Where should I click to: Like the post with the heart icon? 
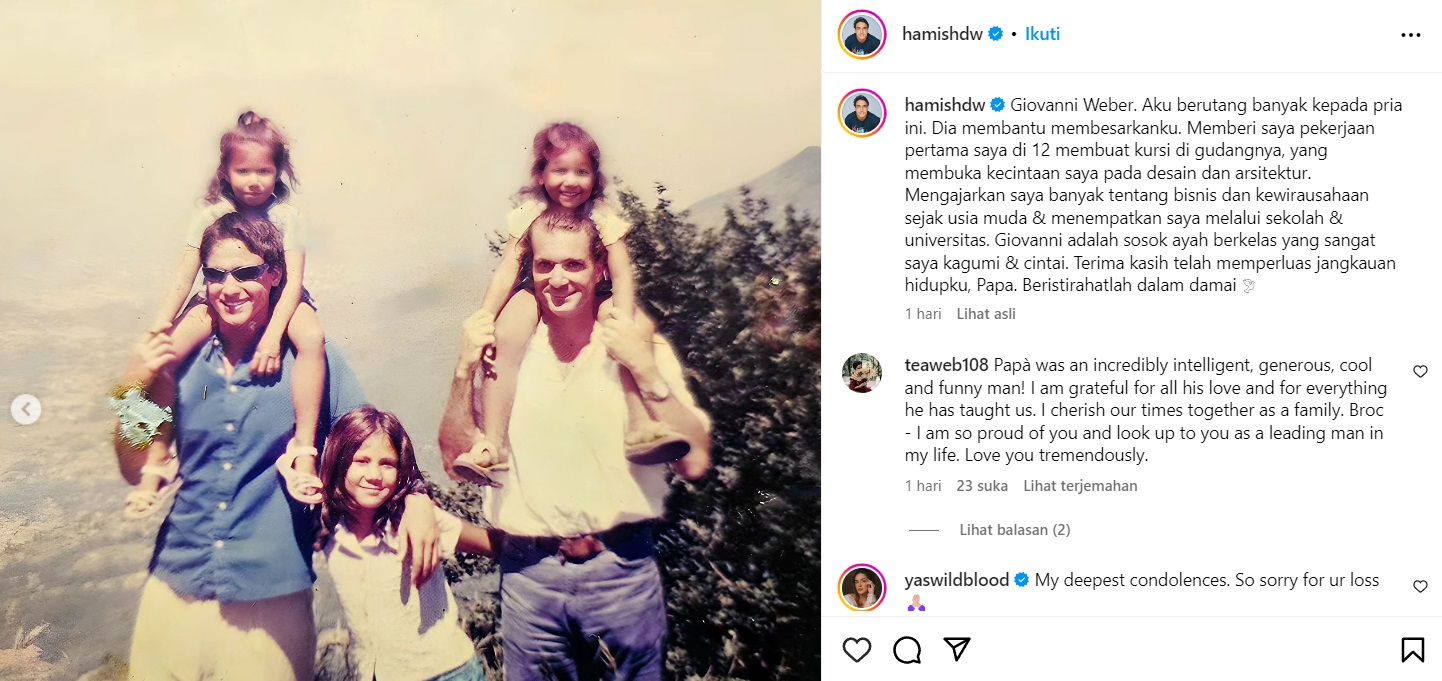pyautogui.click(x=857, y=650)
